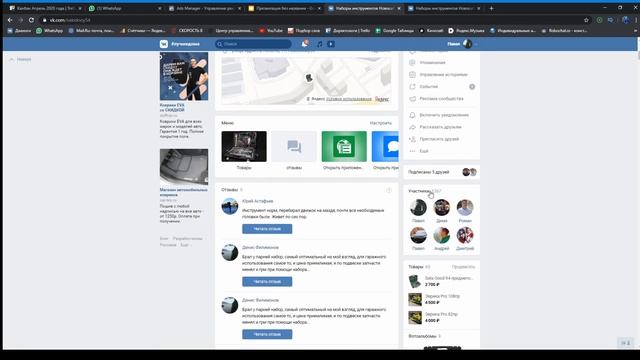Switch to the Канбан Апрель 2020 Trello tab
This screenshot has width=640, height=360.
45,8
